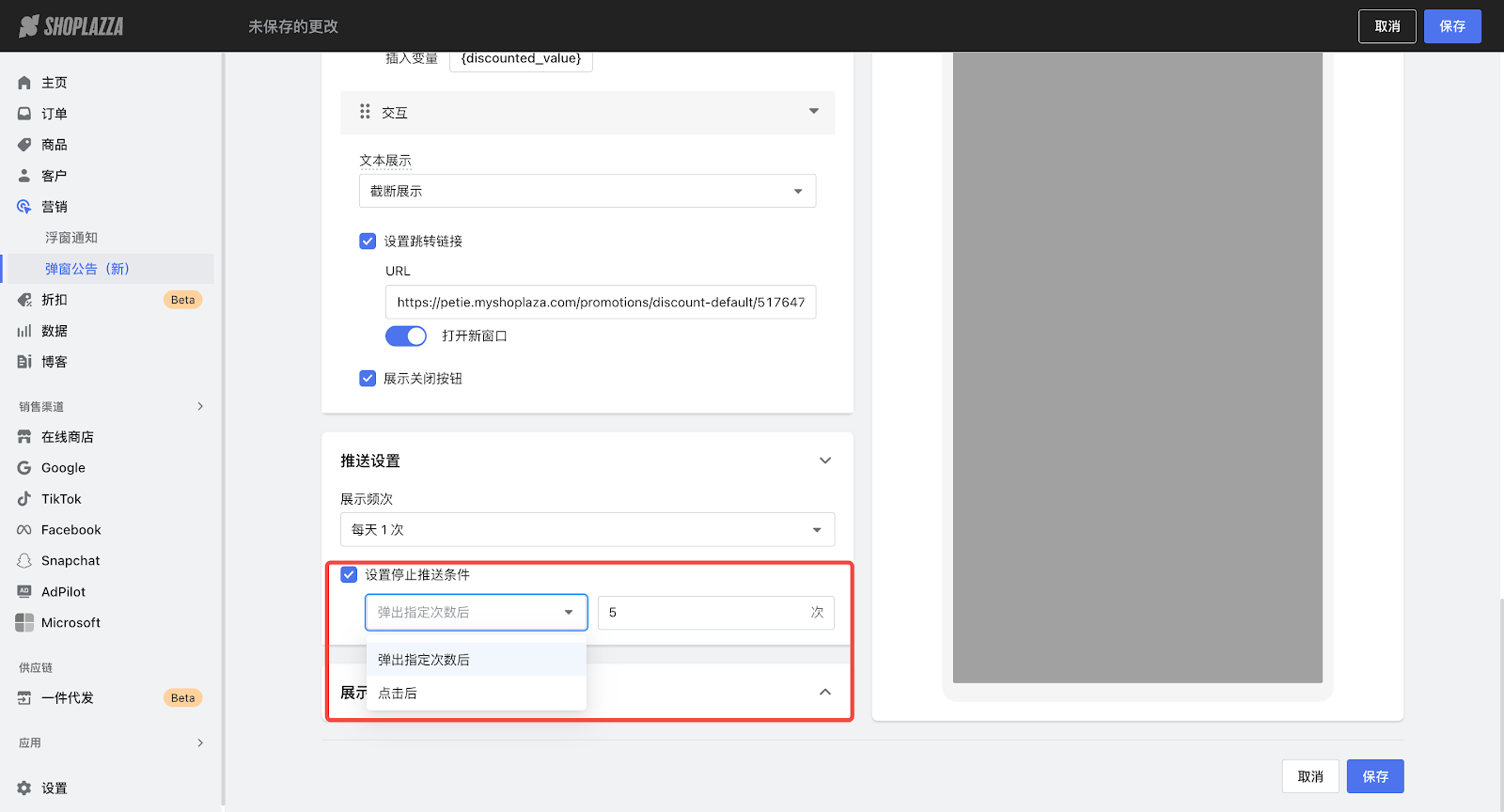This screenshot has width=1504, height=812.
Task: Open the 博客 menu label
Action: coord(55,362)
